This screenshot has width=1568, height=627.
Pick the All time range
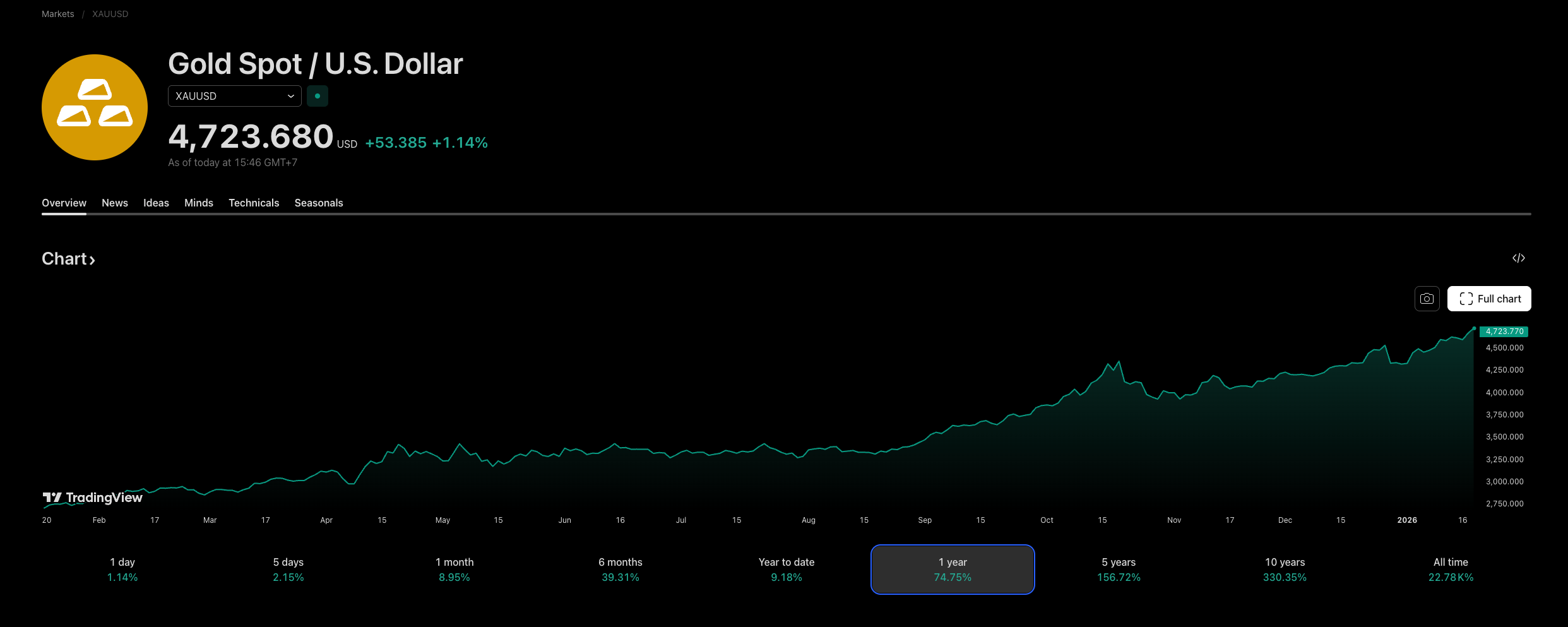1450,569
